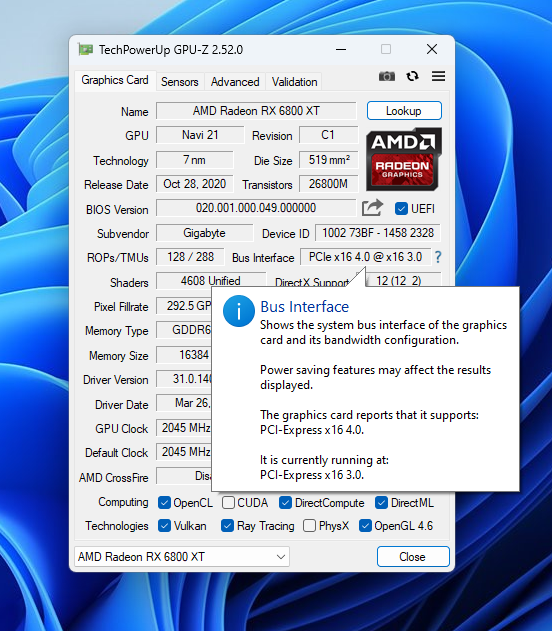The image size is (552, 631).
Task: Click the blue info icon in the tooltip
Action: [x=239, y=311]
